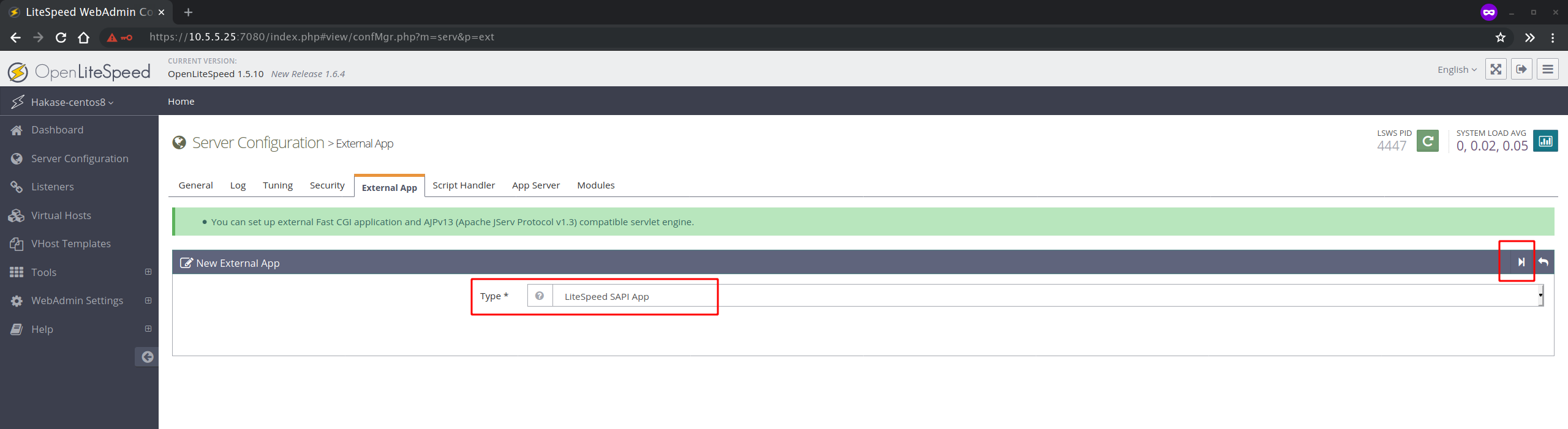Click the Dashboard home icon
1568x429 pixels.
[x=17, y=130]
